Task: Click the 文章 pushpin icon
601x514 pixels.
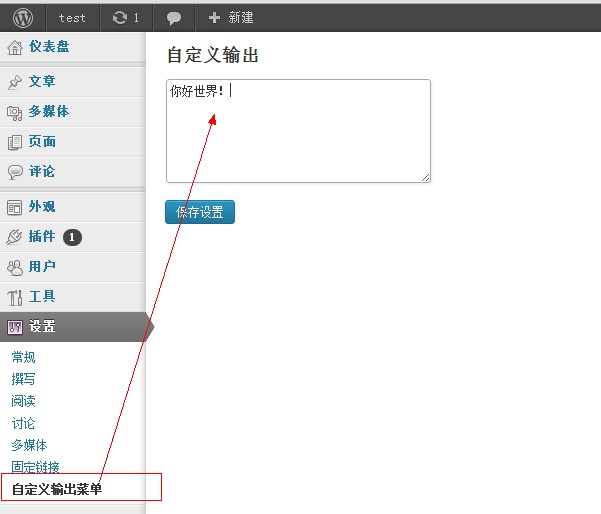Action: point(15,82)
